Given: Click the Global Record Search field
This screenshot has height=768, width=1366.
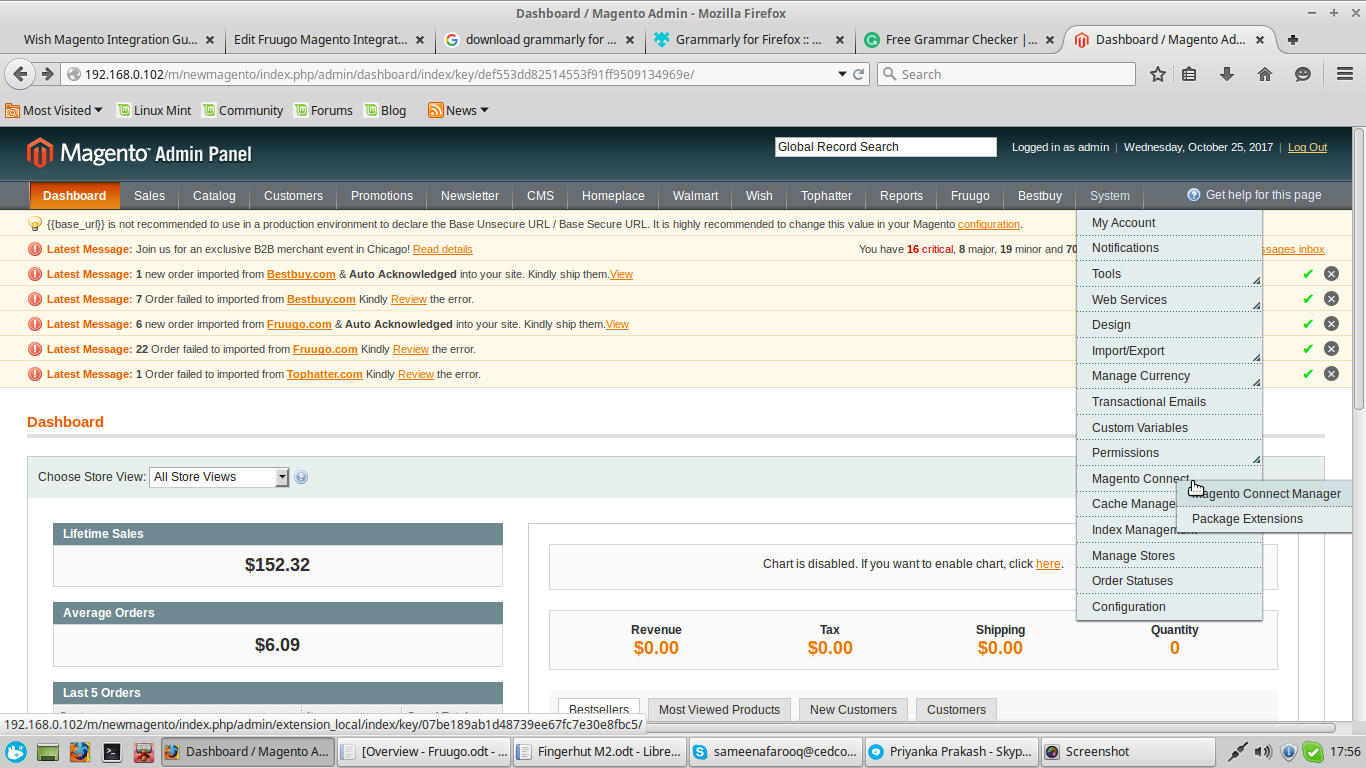Looking at the screenshot, I should 885,147.
